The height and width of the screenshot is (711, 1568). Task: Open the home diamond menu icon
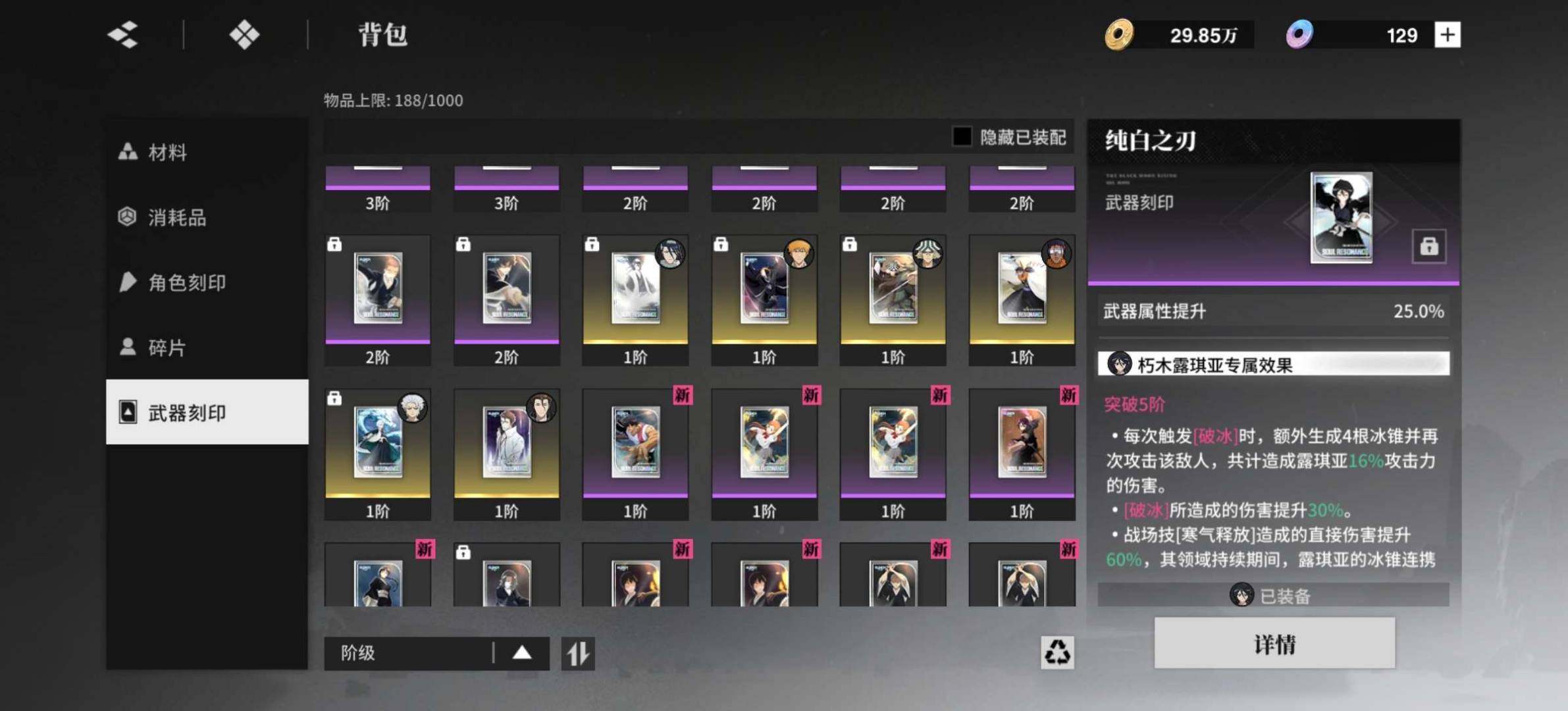click(244, 34)
